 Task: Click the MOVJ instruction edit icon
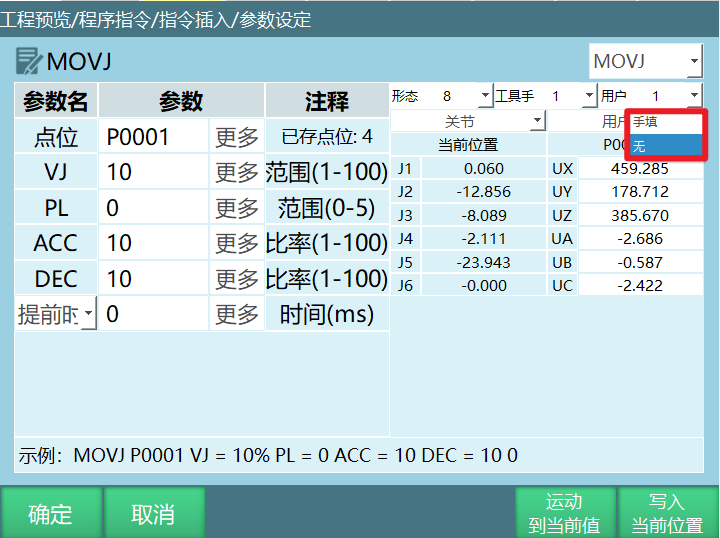coord(28,61)
